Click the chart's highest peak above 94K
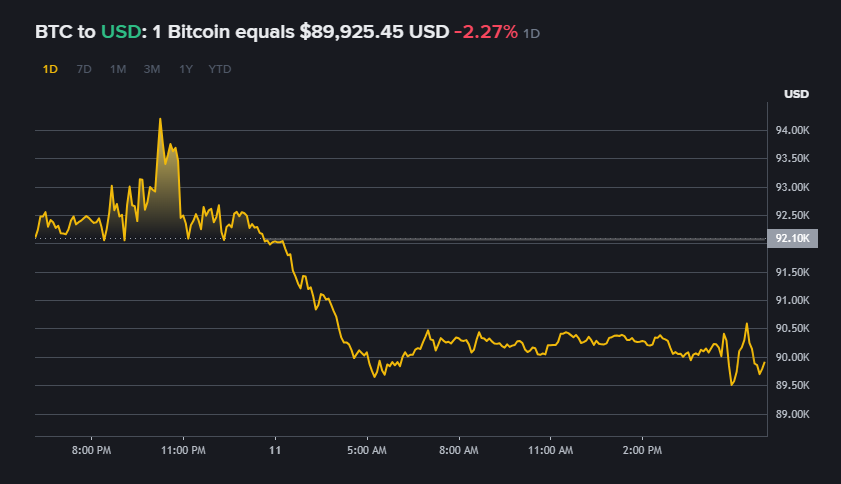The width and height of the screenshot is (841, 484). (x=160, y=119)
